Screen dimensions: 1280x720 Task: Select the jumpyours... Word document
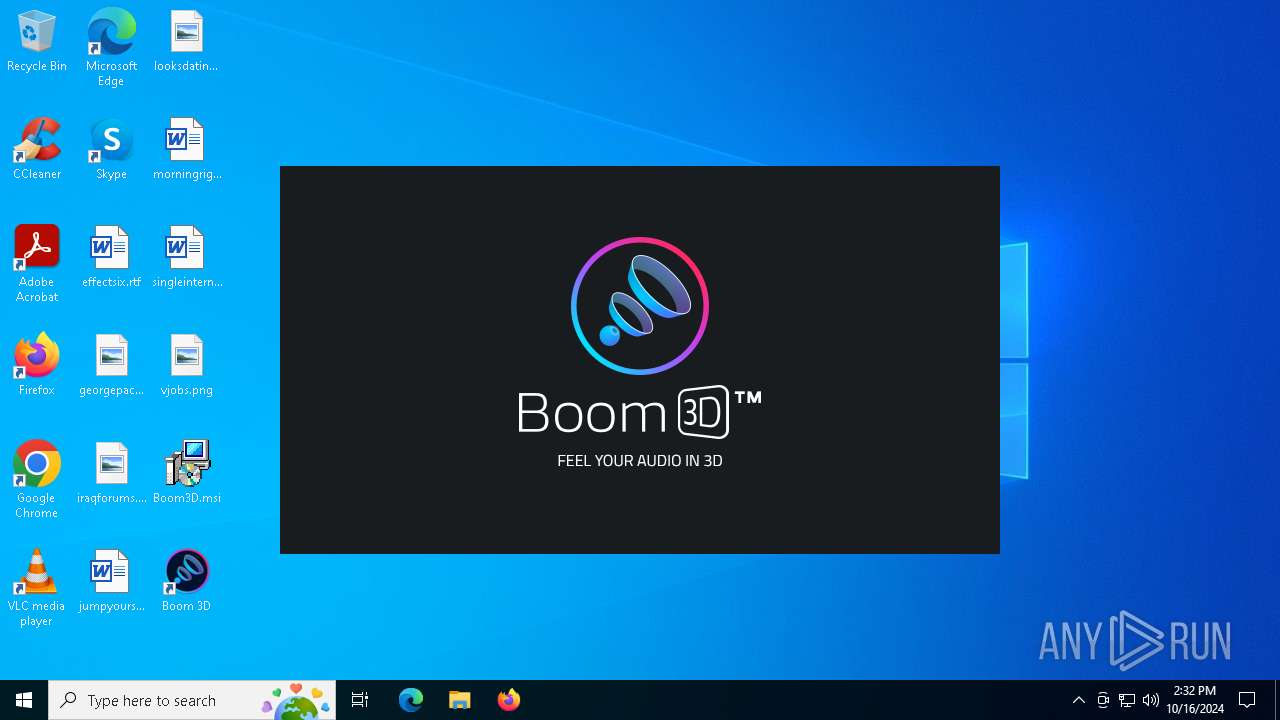pyautogui.click(x=111, y=582)
